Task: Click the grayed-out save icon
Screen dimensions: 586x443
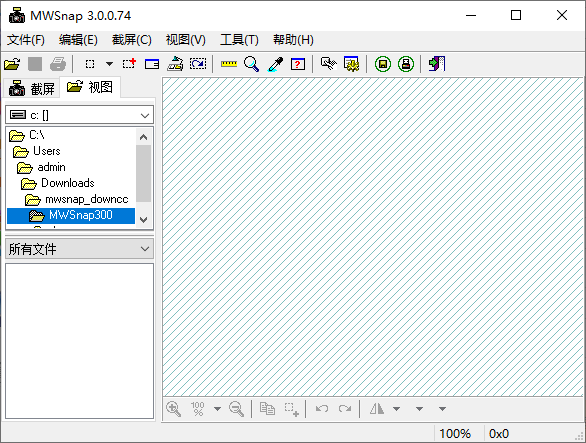Action: (35, 64)
